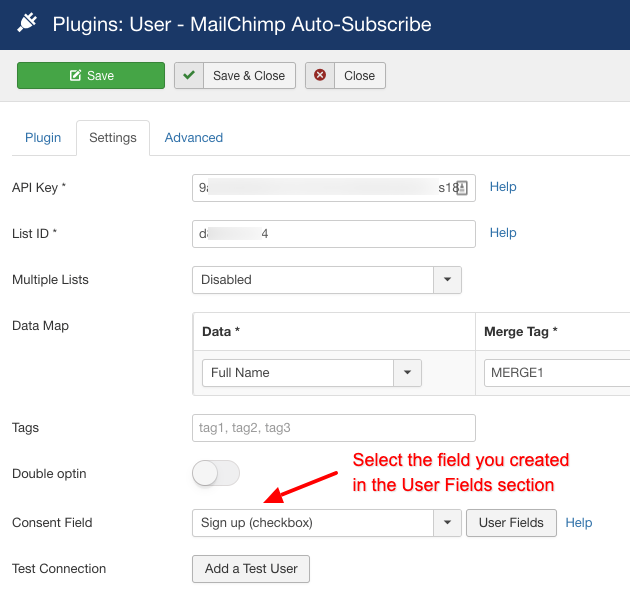Click the page title Plugins: User - MailChimp Auto-Subscribe
The height and width of the screenshot is (600, 630).
pos(242,25)
